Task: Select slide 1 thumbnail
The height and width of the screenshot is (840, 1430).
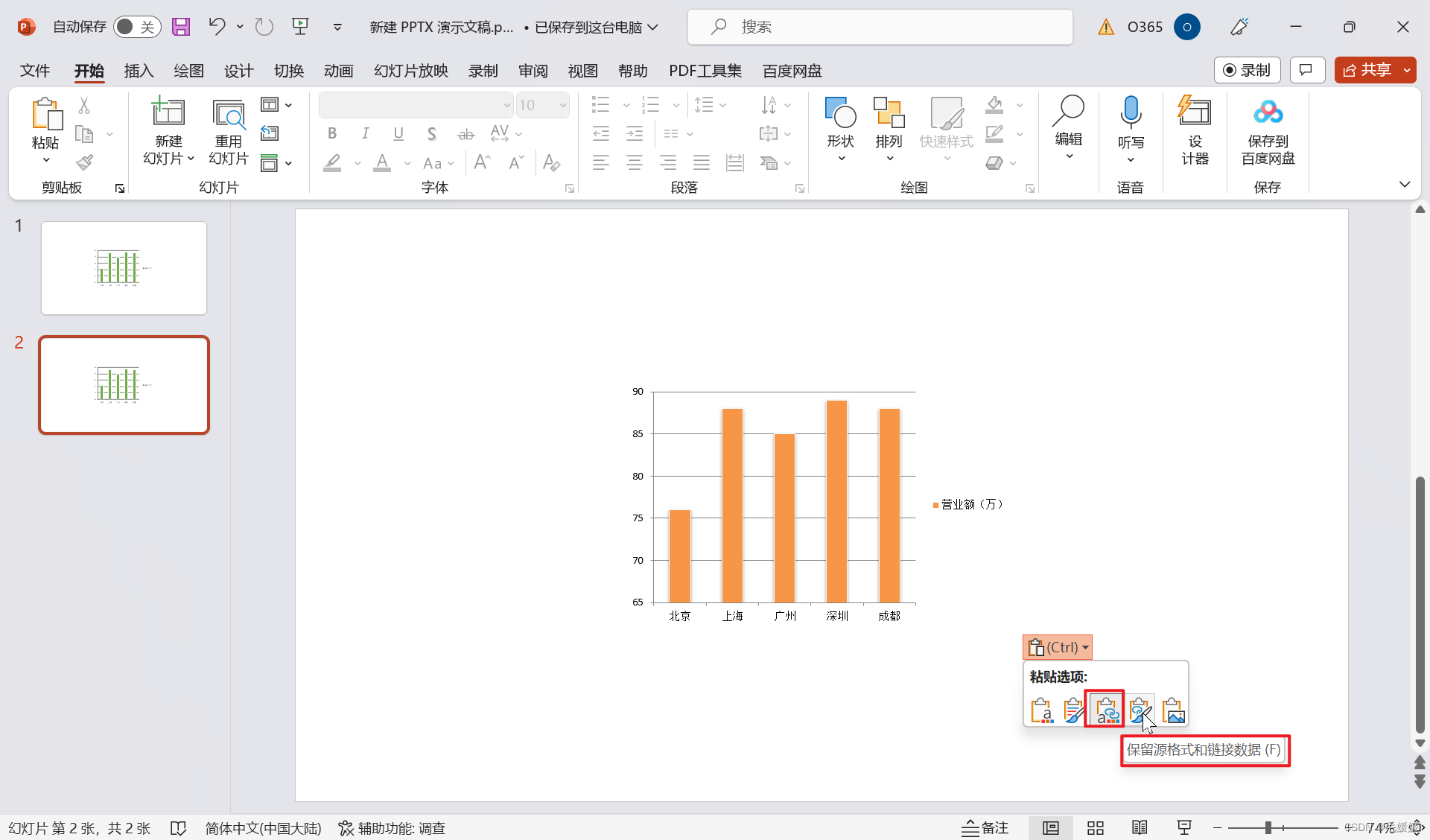Action: pos(124,268)
